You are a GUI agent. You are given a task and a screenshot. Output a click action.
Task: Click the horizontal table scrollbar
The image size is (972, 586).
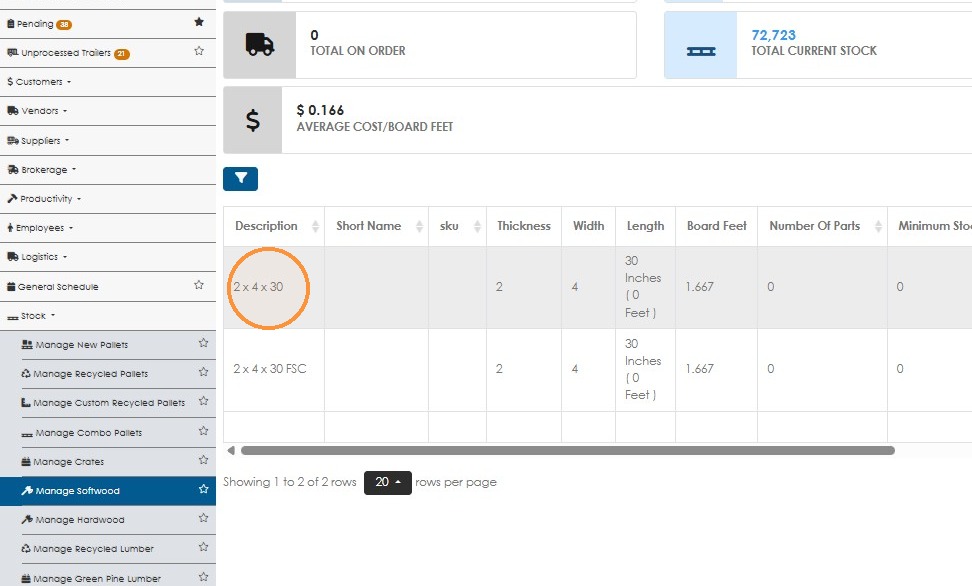coord(567,451)
